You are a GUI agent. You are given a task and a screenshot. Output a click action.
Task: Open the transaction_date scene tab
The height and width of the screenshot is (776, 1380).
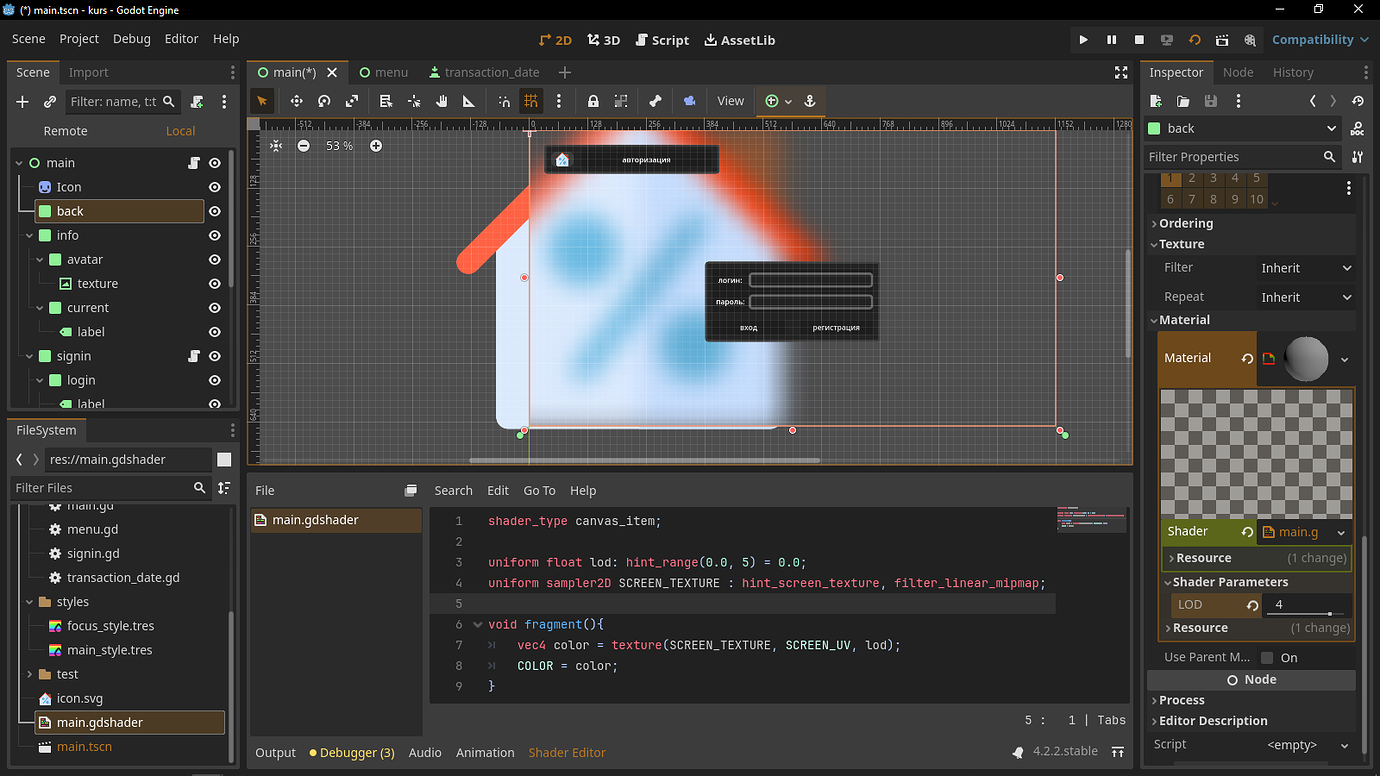(x=484, y=72)
